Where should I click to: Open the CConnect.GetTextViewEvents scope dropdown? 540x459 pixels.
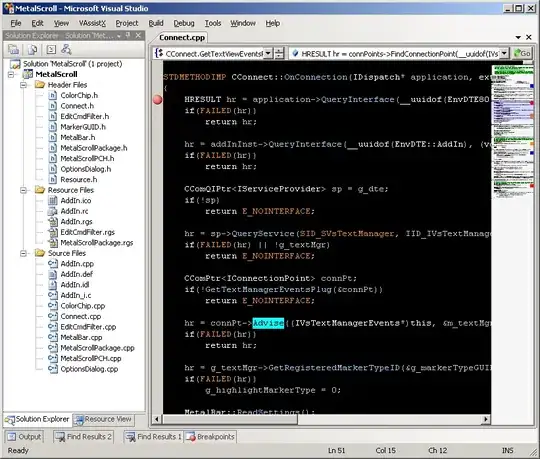tap(268, 53)
